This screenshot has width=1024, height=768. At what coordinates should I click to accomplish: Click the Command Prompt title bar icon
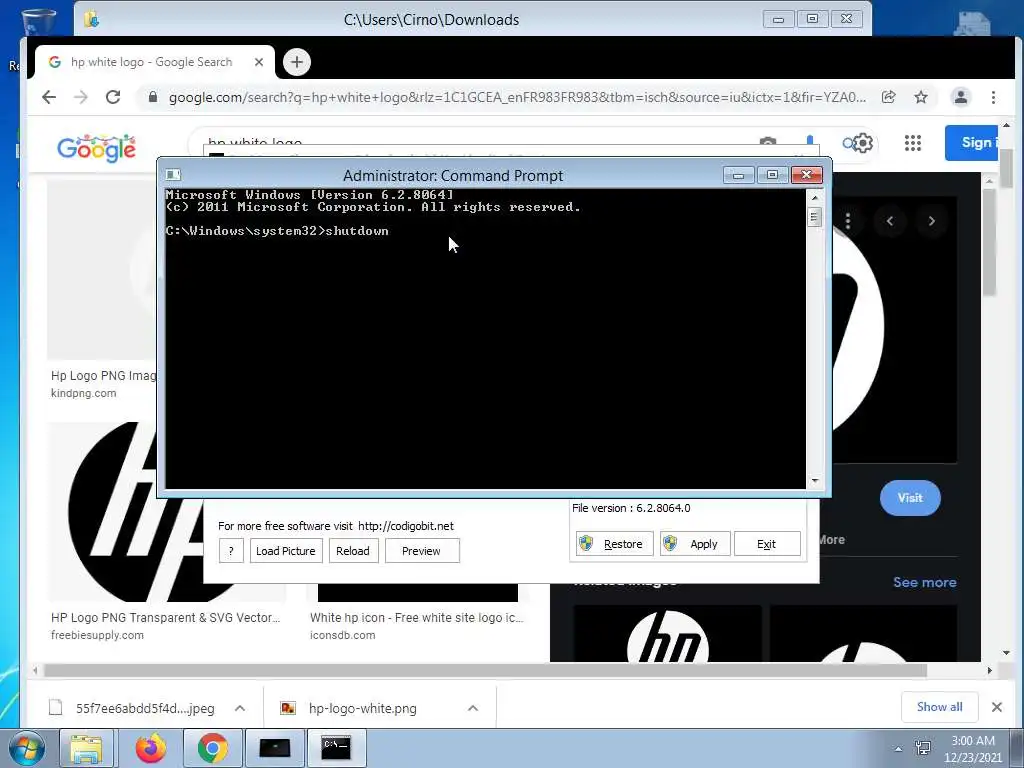pos(173,175)
